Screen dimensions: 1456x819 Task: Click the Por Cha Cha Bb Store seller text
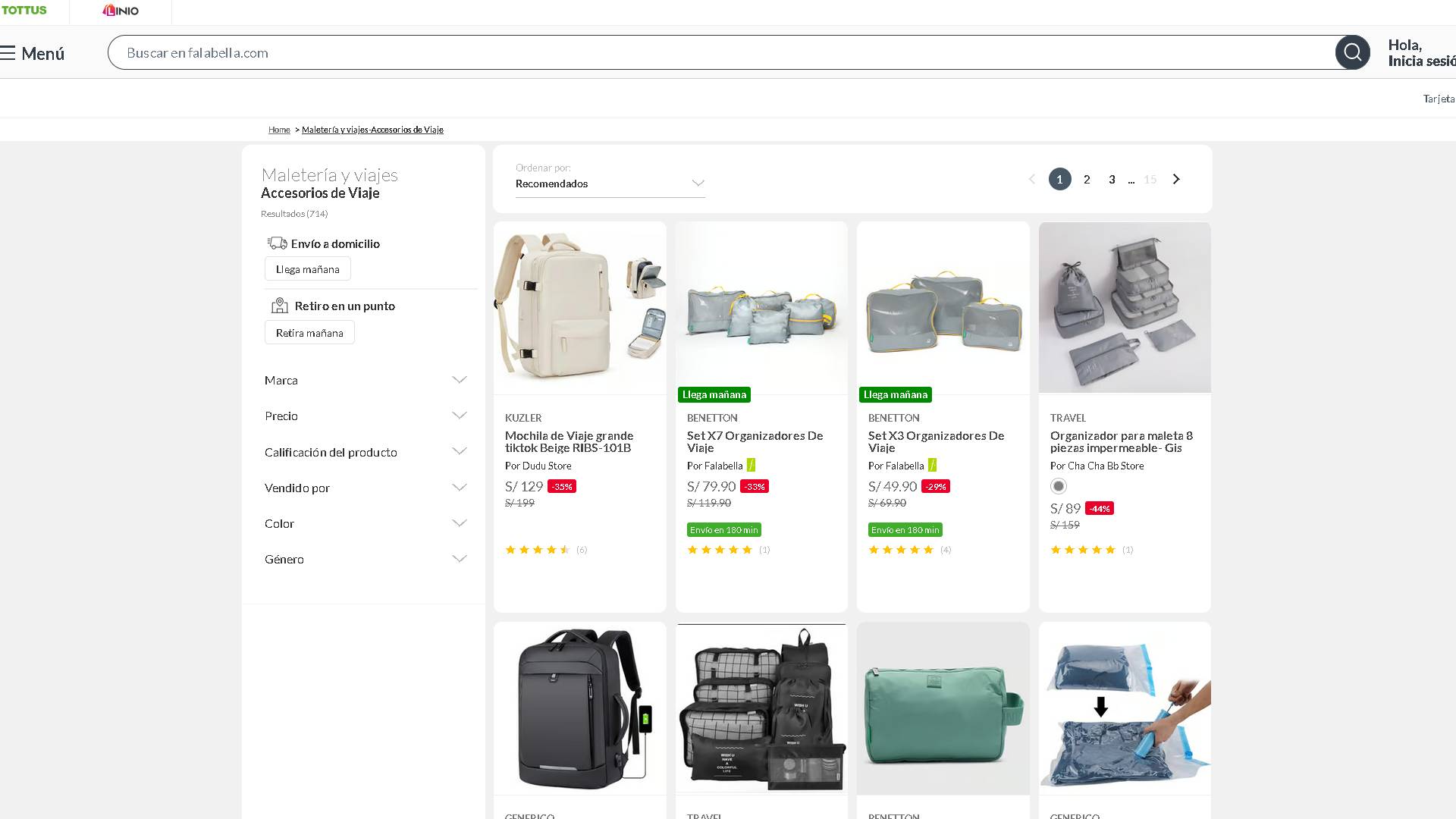(x=1097, y=466)
